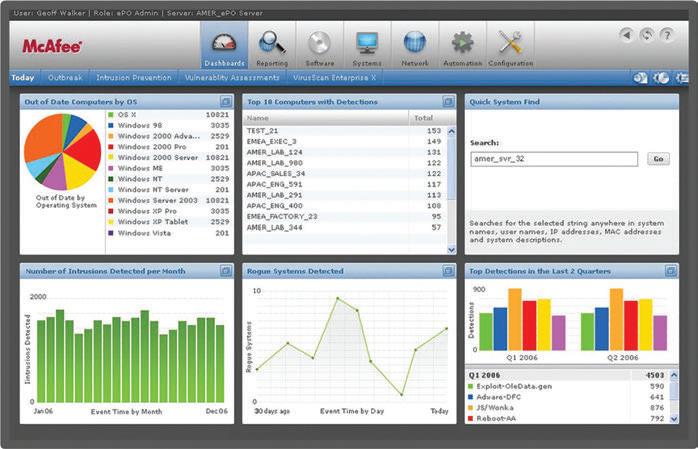This screenshot has height=449, width=698.
Task: Select the Exploit-OleData.gen detection row
Action: [567, 386]
